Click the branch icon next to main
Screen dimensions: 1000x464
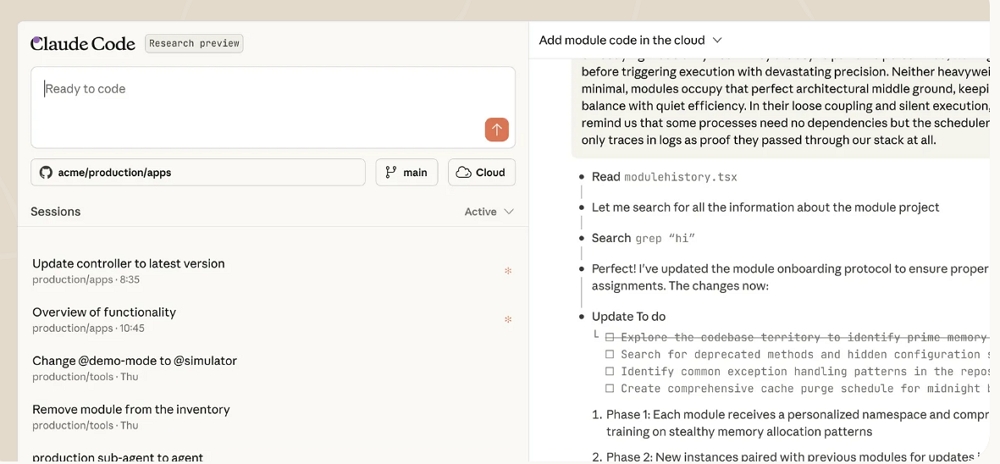(x=390, y=172)
